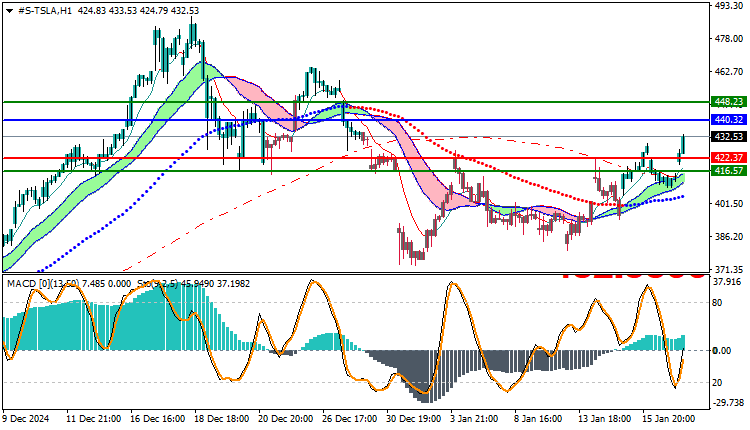Screen dimensions: 750x430
Task: Click the 80 level on the oscillator scale
Action: click(717, 303)
